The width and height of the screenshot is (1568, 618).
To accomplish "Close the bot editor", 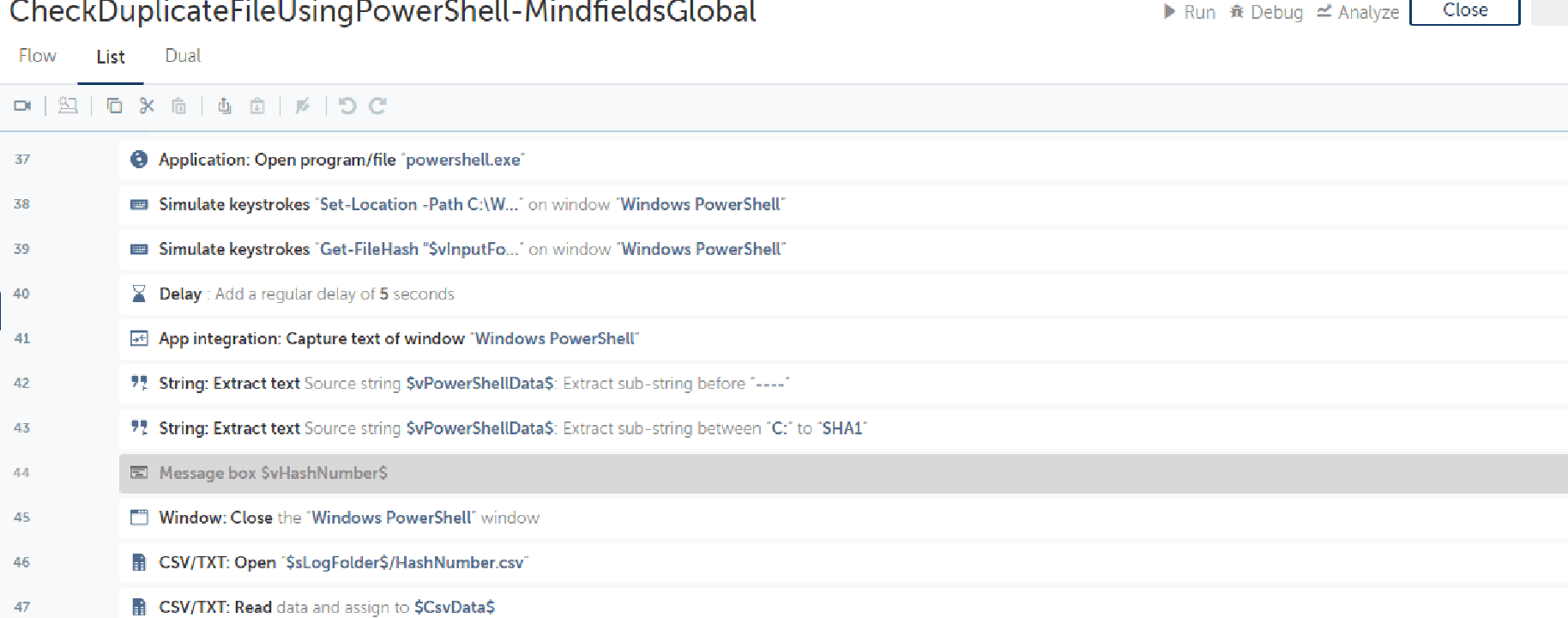I will pyautogui.click(x=1465, y=11).
